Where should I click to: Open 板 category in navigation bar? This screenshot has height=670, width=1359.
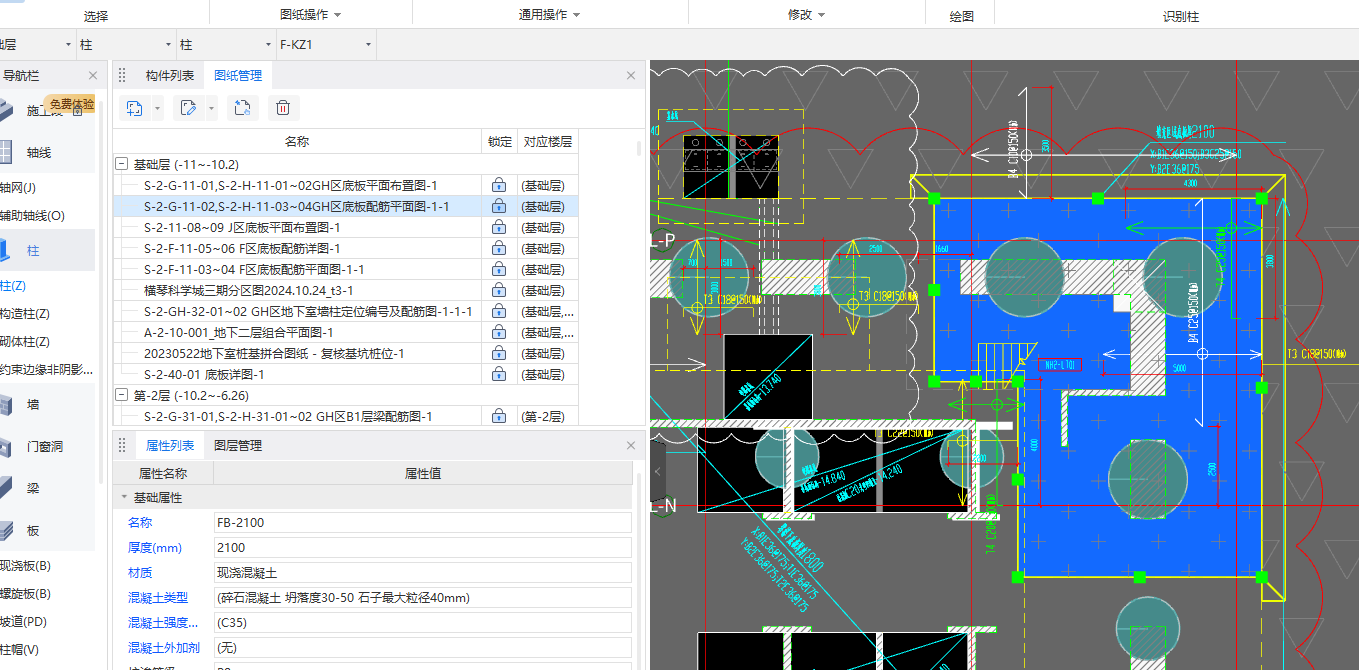tap(33, 530)
